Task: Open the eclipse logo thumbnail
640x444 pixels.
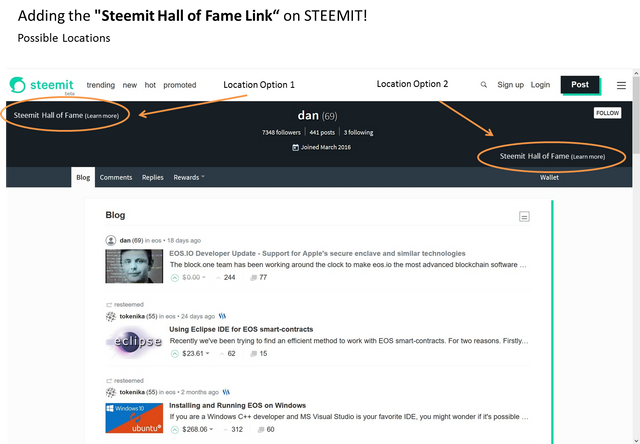Action: (134, 342)
